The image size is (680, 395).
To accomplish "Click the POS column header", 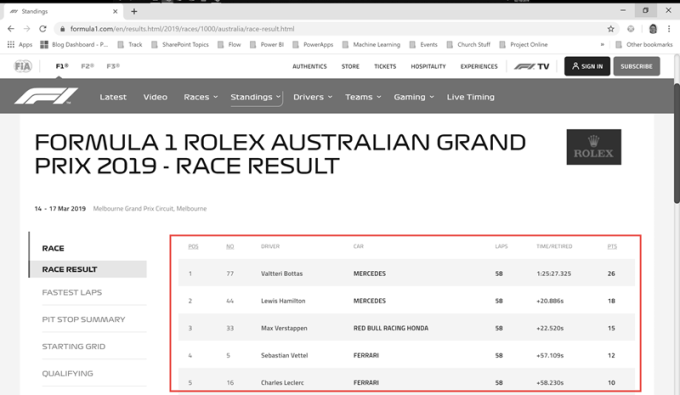I will (193, 246).
